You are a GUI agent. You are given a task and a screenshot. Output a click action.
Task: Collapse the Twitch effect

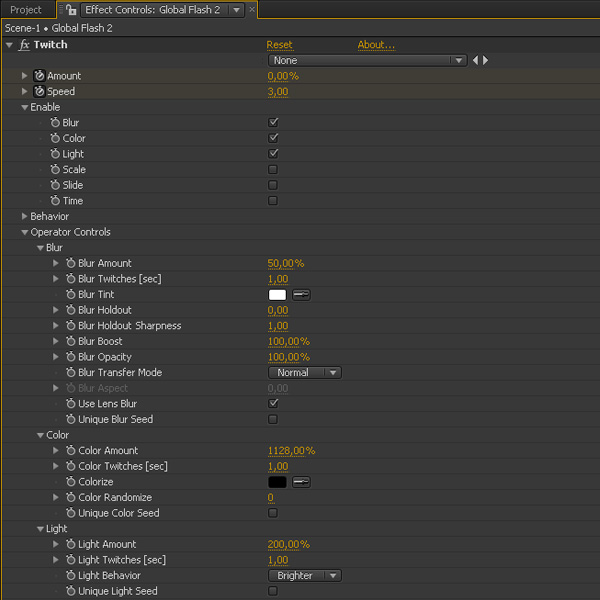coord(9,45)
